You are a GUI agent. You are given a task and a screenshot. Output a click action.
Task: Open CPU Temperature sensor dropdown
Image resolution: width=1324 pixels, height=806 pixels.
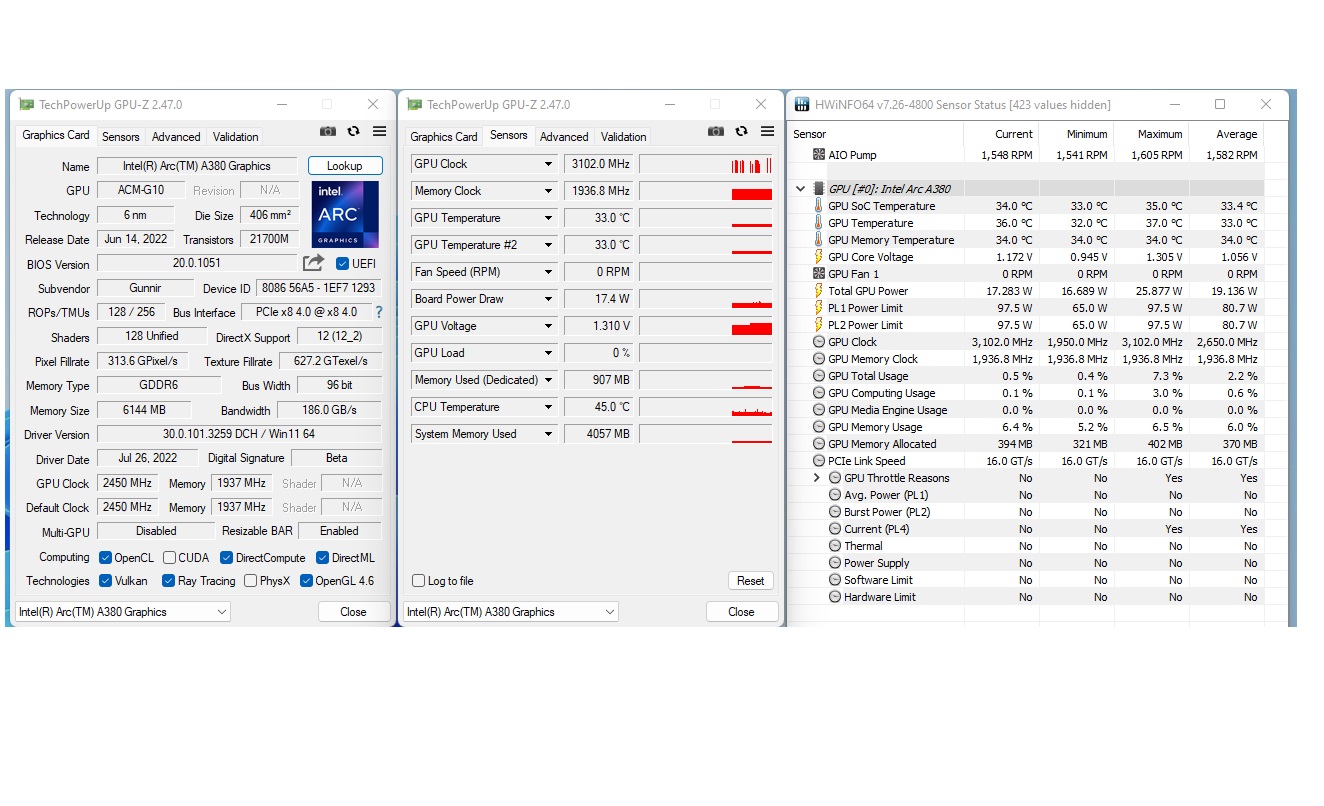pos(548,407)
